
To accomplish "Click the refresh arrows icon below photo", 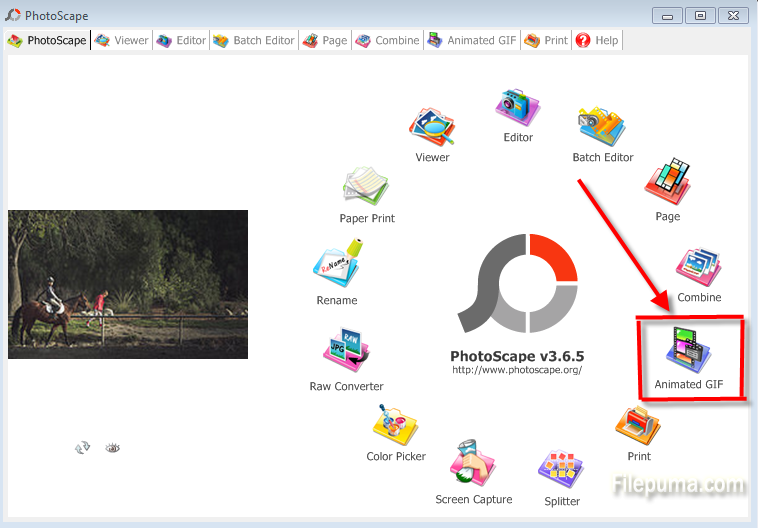I will [x=83, y=448].
